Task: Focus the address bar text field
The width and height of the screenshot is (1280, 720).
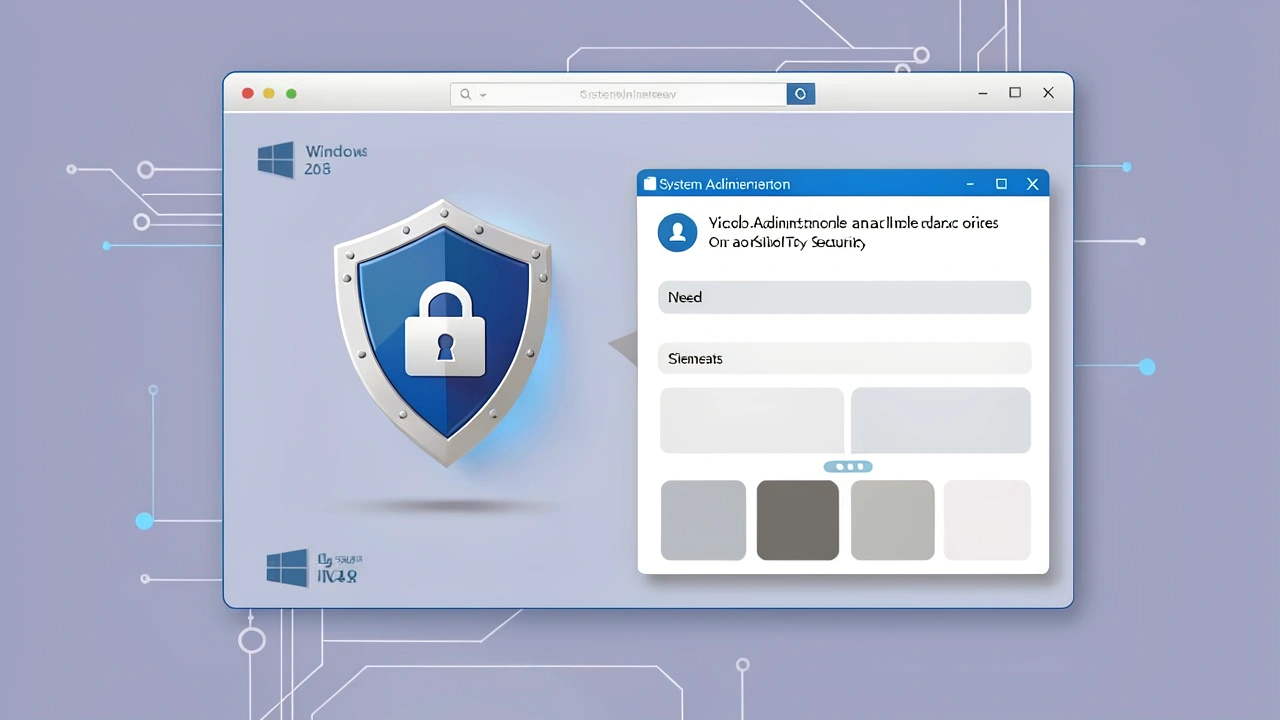Action: 618,94
